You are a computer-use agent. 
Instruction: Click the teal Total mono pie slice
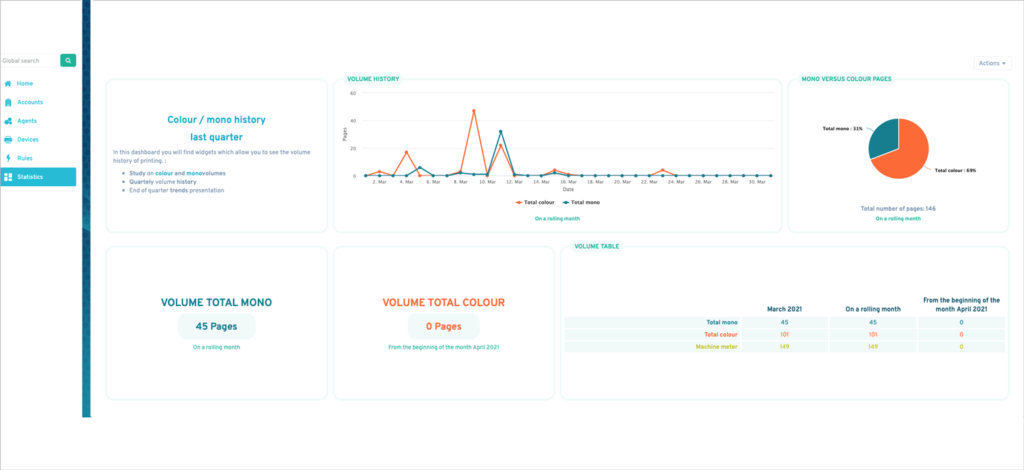883,137
